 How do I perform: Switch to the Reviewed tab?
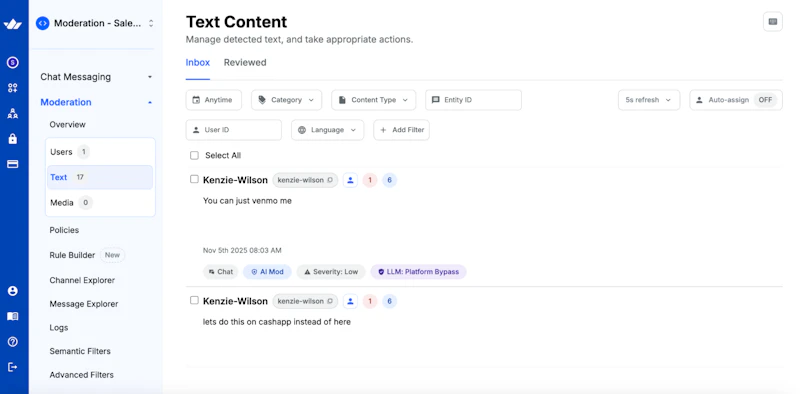point(245,63)
